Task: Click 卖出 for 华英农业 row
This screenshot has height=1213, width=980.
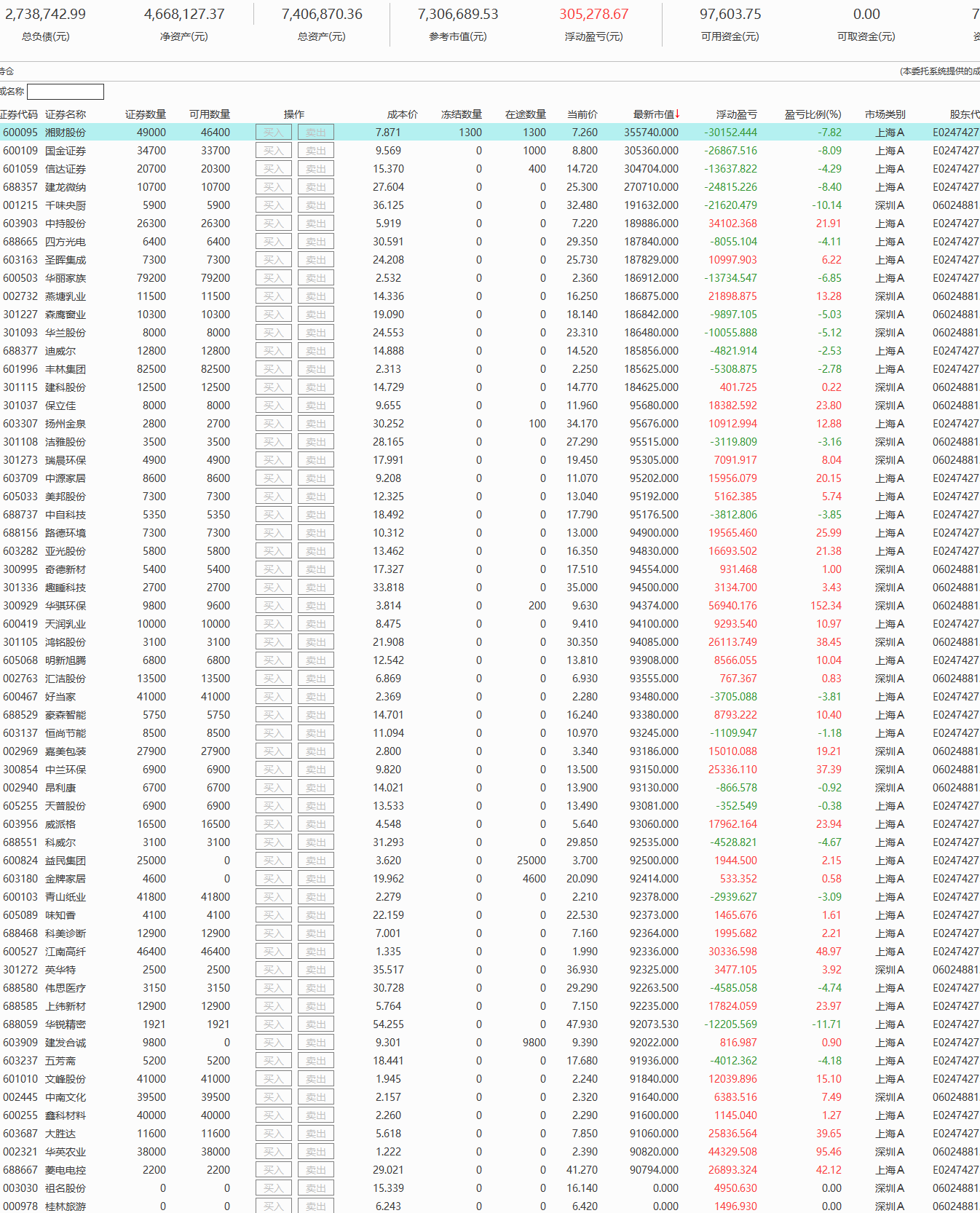Action: 316,1152
